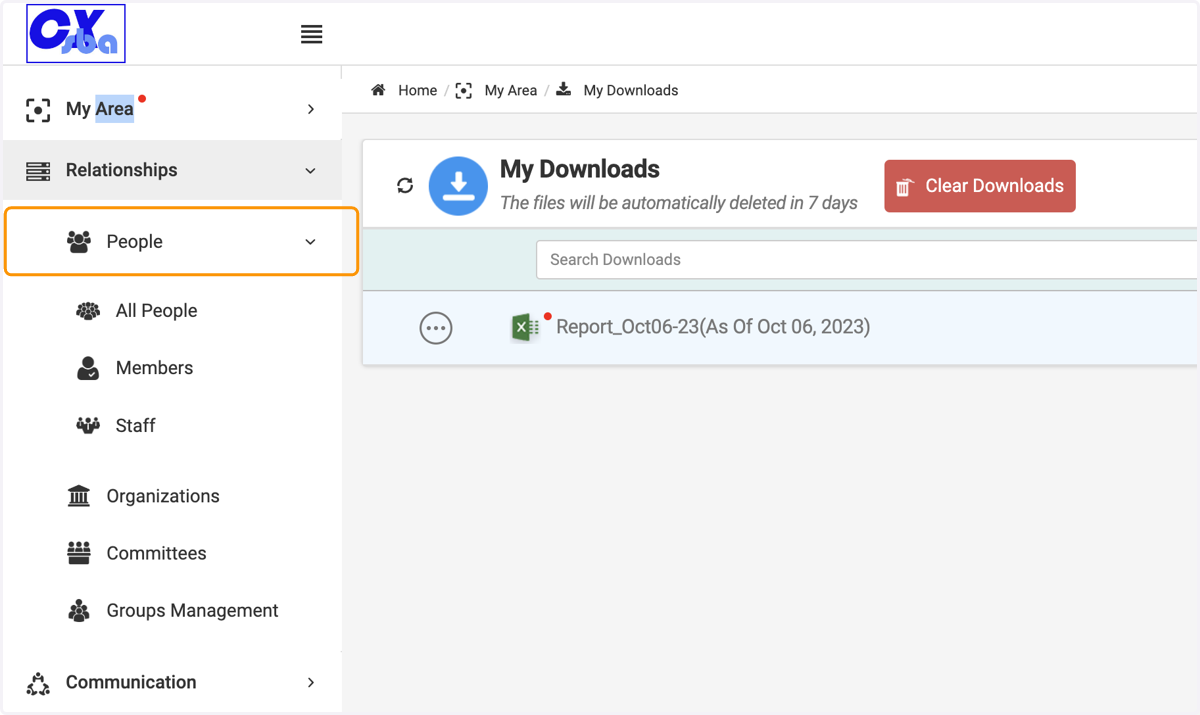Click the CXba logo

76,34
